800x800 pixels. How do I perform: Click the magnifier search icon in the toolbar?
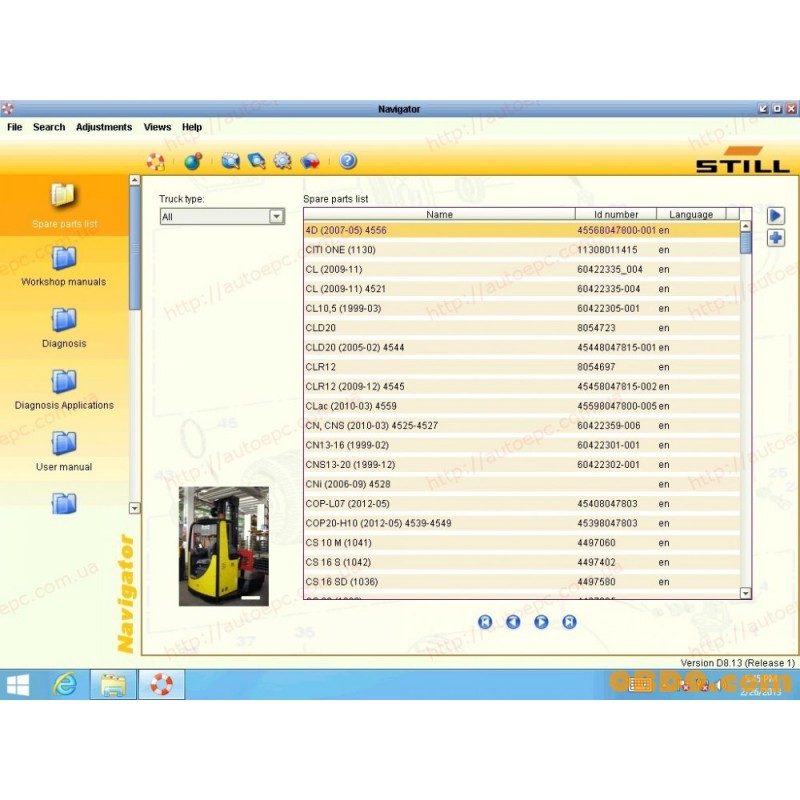257,161
